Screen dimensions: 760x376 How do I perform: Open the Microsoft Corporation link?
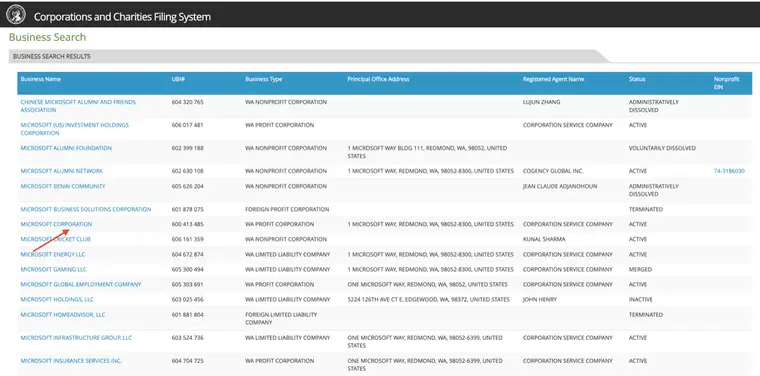56,224
